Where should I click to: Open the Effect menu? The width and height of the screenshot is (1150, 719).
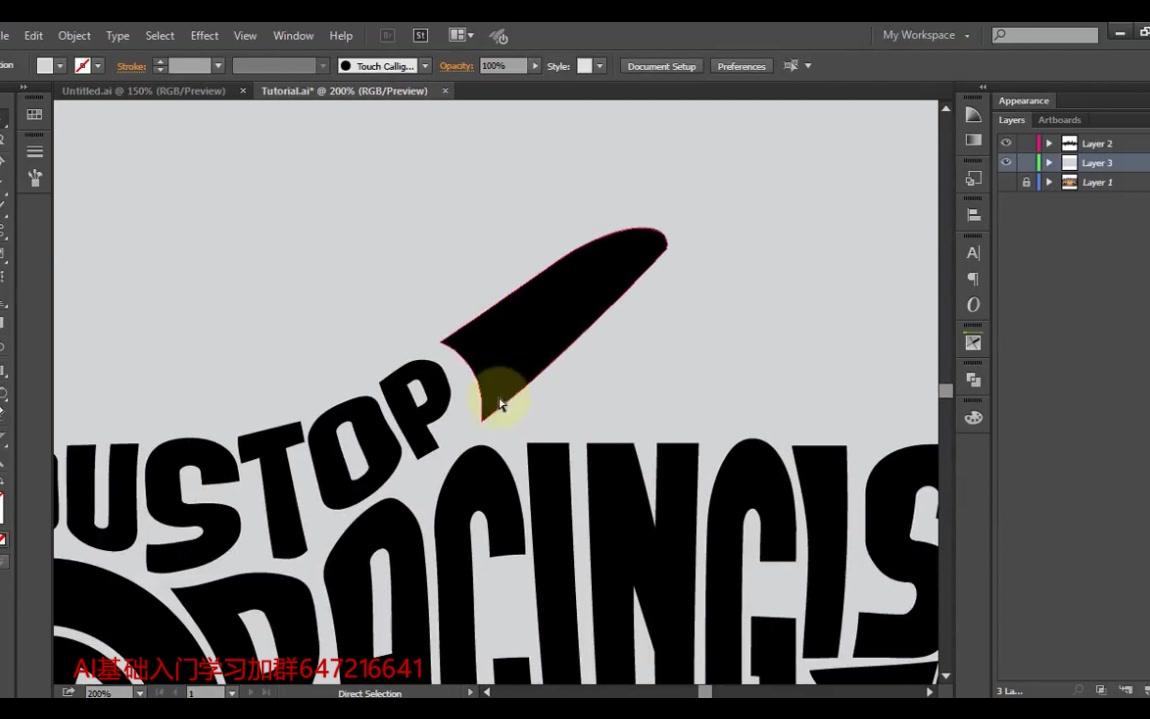coord(204,35)
